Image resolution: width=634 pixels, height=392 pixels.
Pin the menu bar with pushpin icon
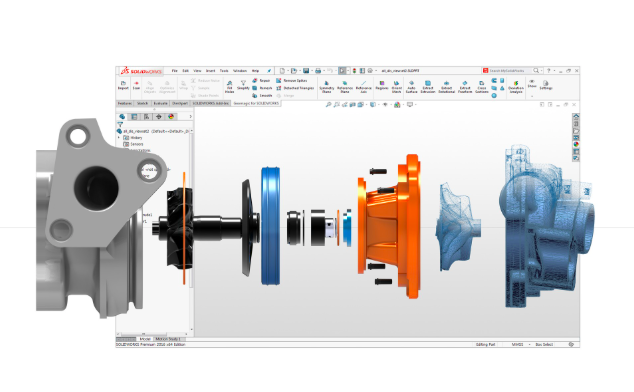[269, 71]
